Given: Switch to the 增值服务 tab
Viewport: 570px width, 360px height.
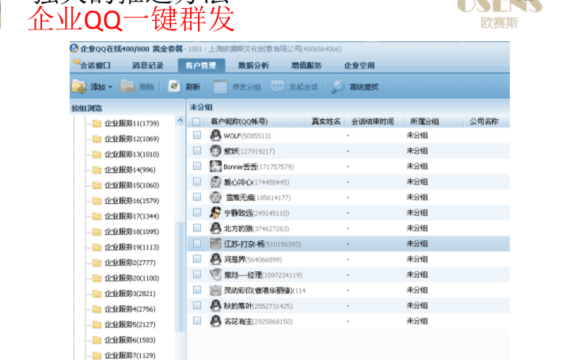Looking at the screenshot, I should (306, 65).
